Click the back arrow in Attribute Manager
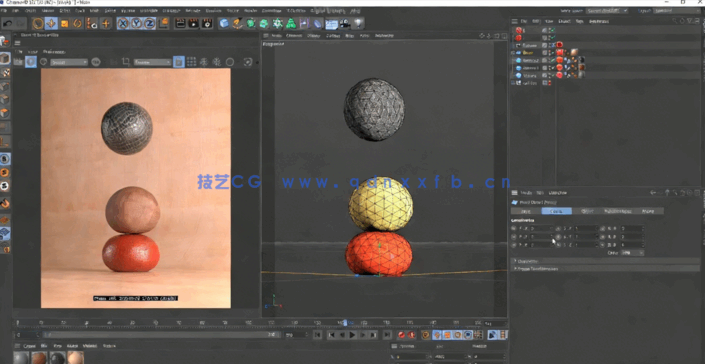This screenshot has height=364, width=705. pyautogui.click(x=653, y=192)
